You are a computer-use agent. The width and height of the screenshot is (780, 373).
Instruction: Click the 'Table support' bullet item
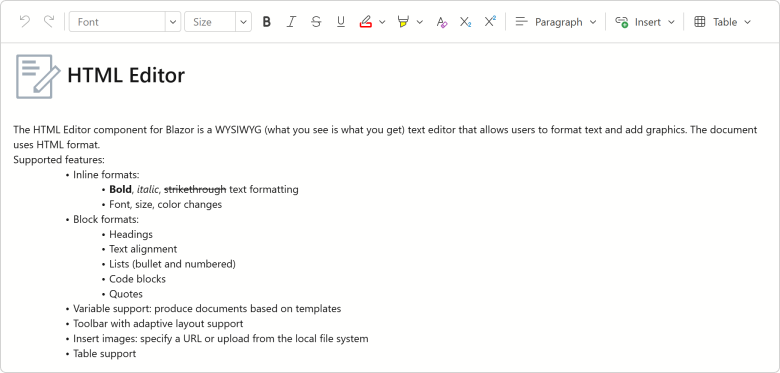(x=104, y=354)
